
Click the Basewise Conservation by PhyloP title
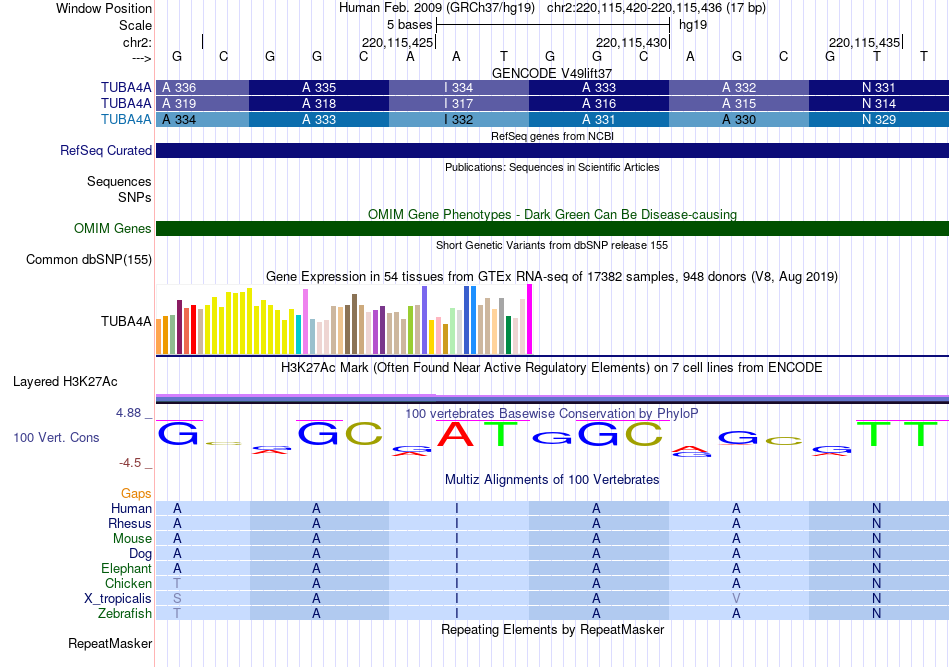552,413
